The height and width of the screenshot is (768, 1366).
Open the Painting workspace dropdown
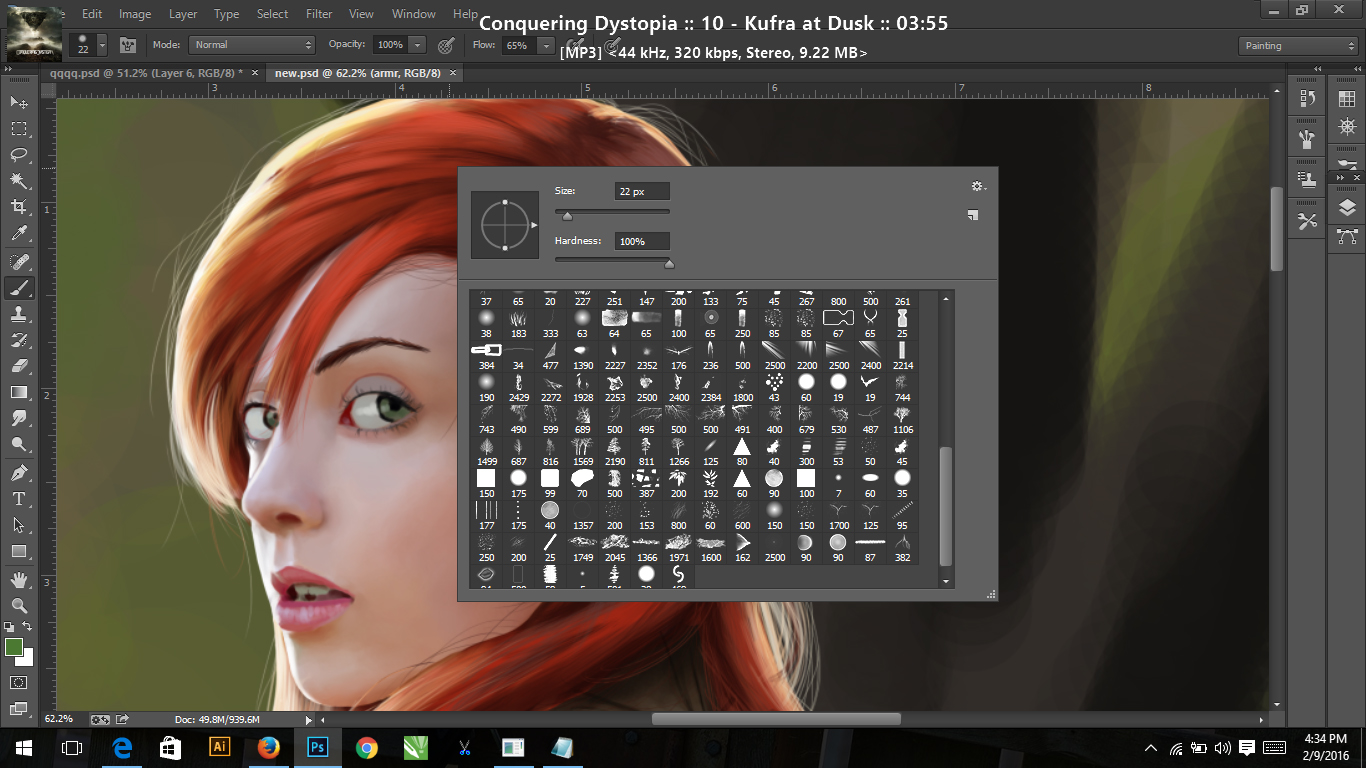click(1298, 46)
